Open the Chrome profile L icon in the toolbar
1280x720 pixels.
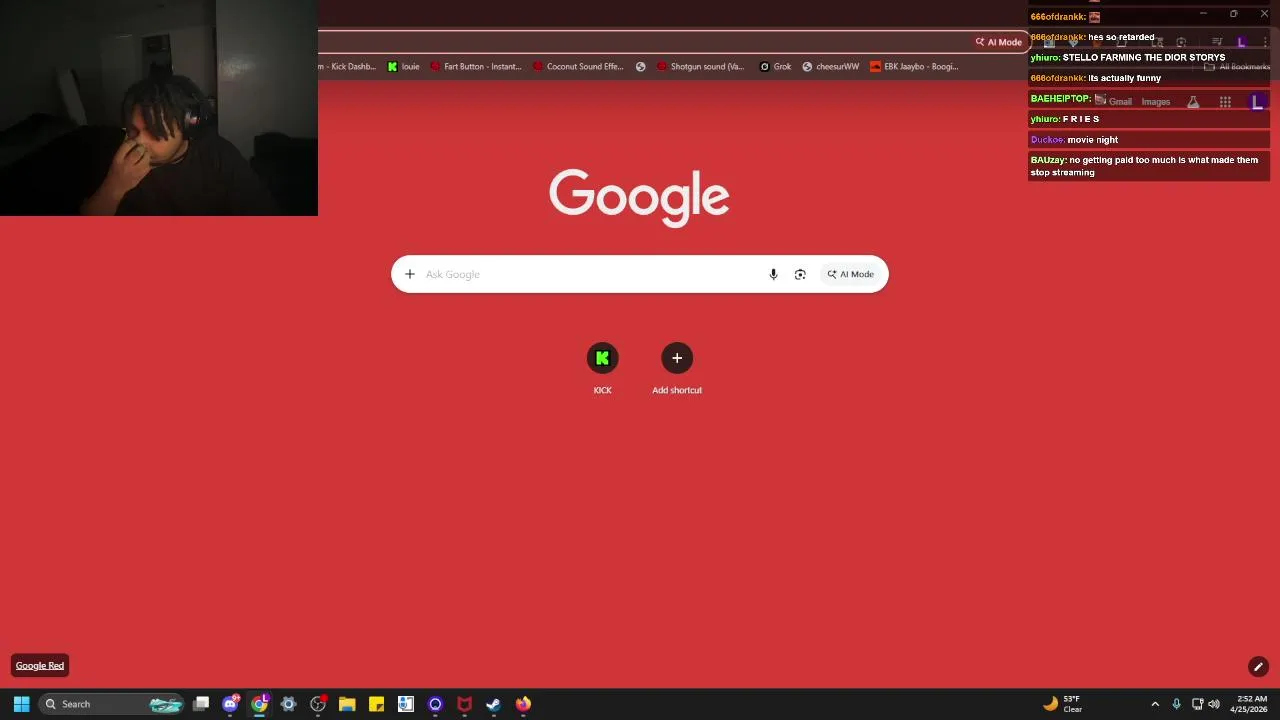click(1241, 42)
